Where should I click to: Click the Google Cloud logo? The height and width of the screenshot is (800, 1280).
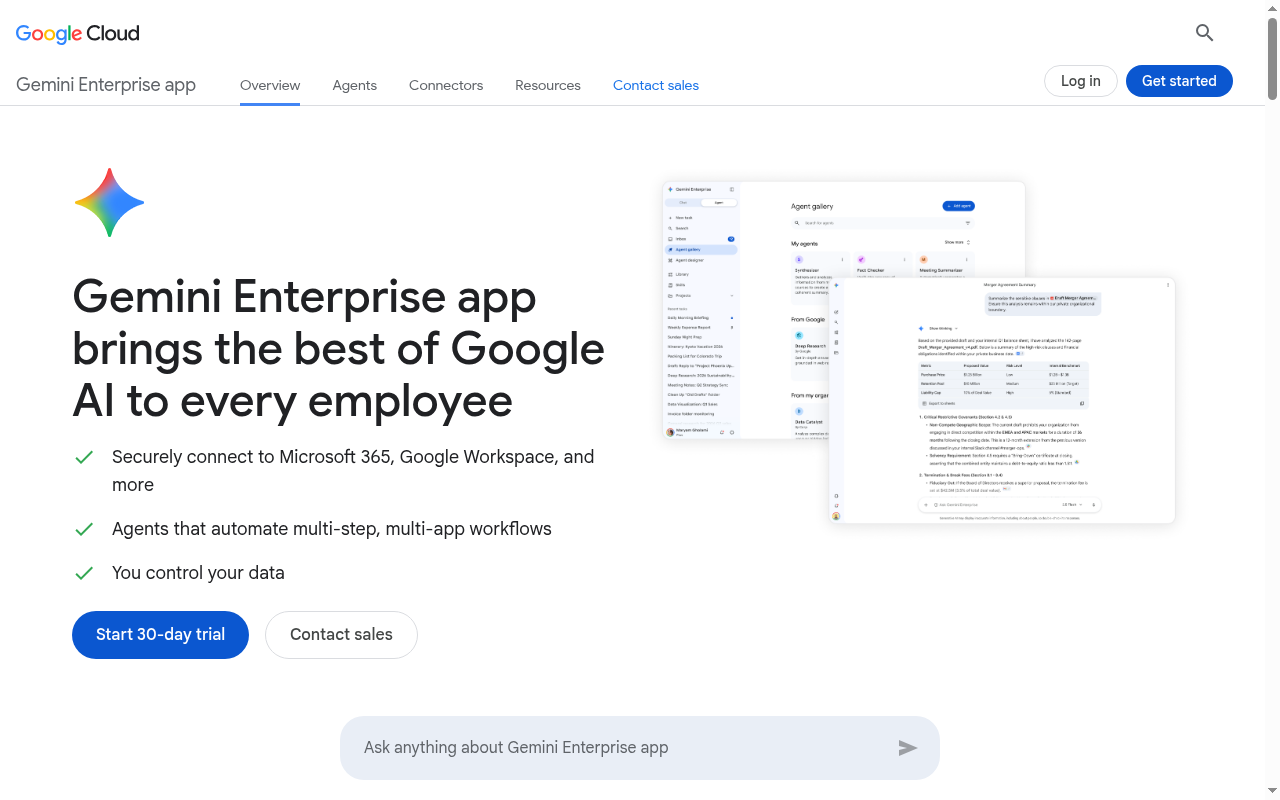[x=78, y=33]
